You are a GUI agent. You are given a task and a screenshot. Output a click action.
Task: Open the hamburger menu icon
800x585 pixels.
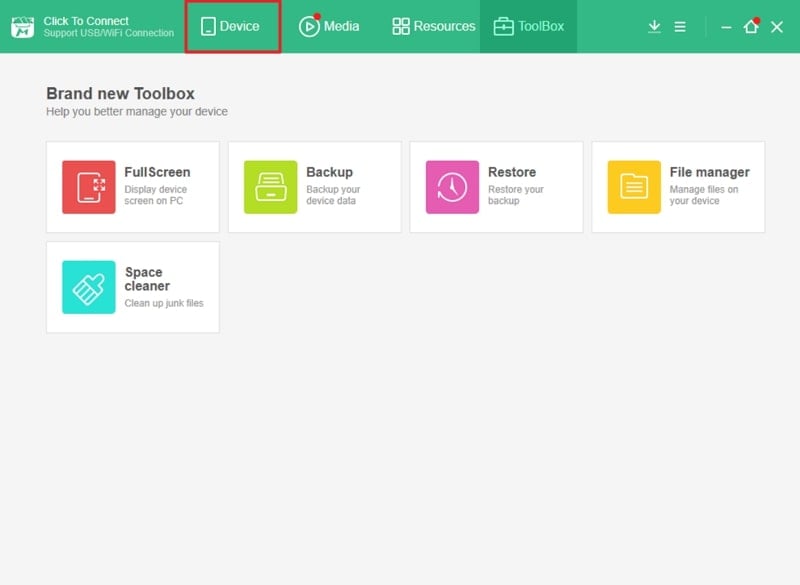pos(680,27)
